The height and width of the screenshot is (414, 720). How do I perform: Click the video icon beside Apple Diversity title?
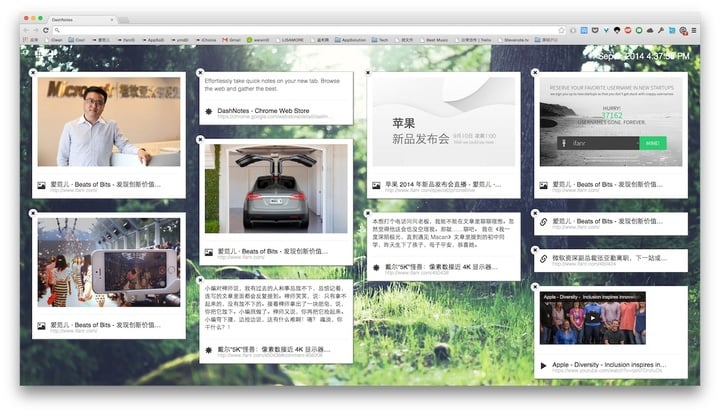pyautogui.click(x=543, y=366)
